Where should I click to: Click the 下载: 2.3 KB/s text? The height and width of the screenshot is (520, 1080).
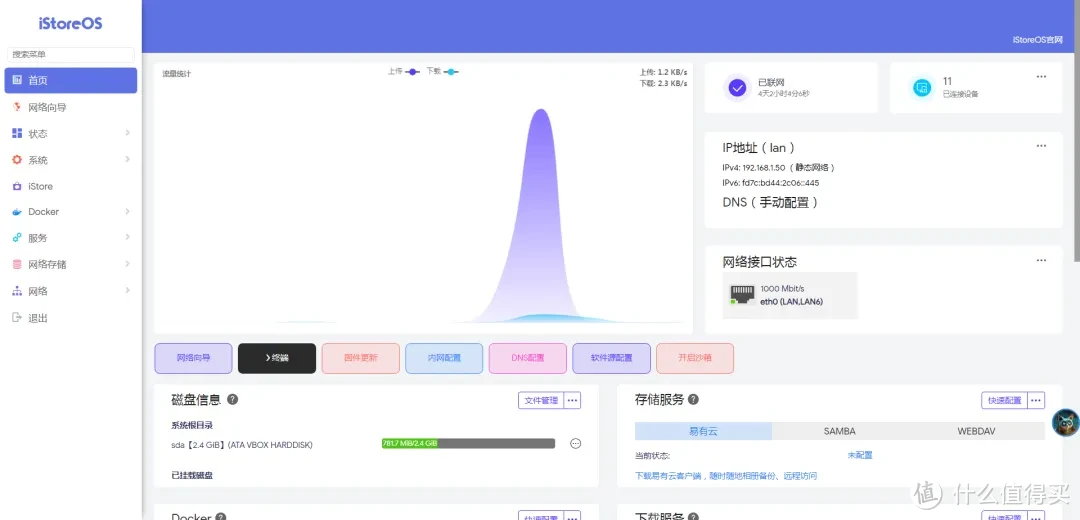[663, 83]
